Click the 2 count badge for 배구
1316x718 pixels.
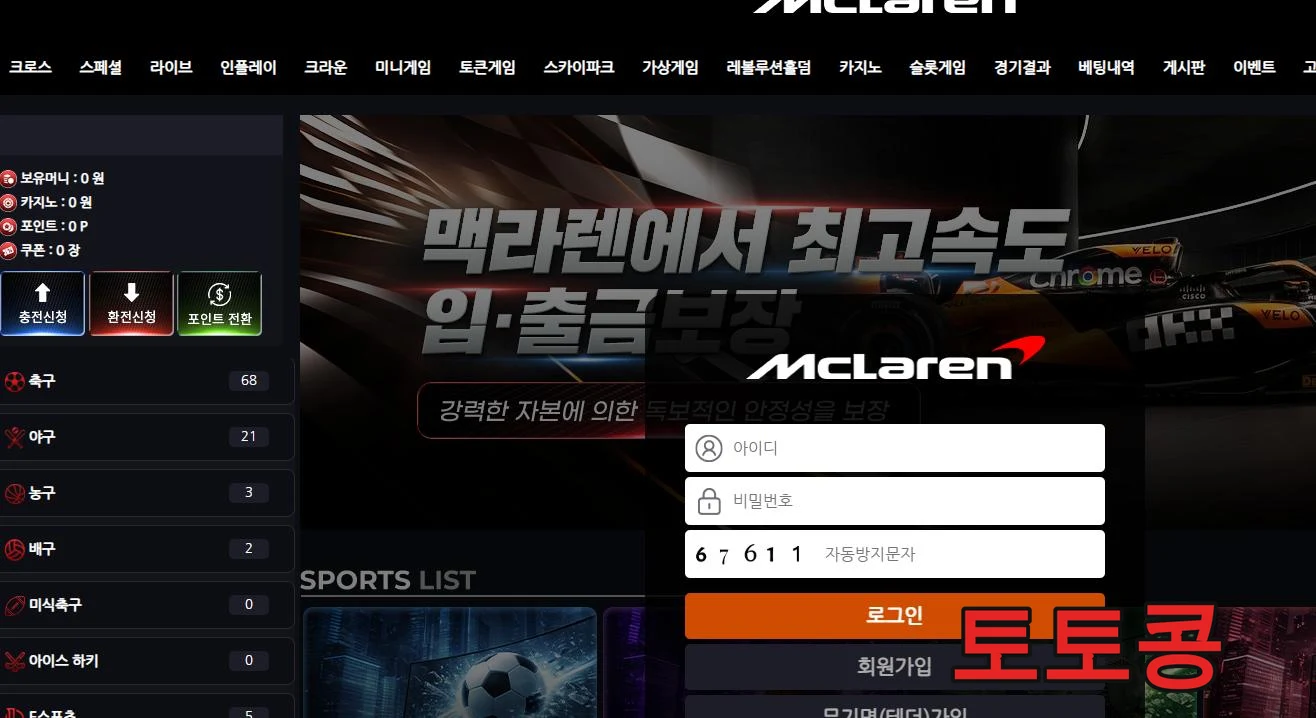[x=249, y=548]
